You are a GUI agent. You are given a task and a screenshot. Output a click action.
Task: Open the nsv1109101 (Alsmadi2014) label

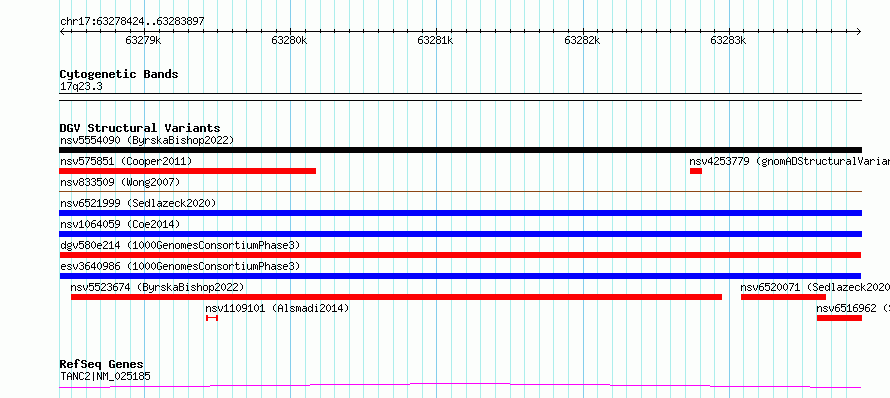[x=277, y=308]
